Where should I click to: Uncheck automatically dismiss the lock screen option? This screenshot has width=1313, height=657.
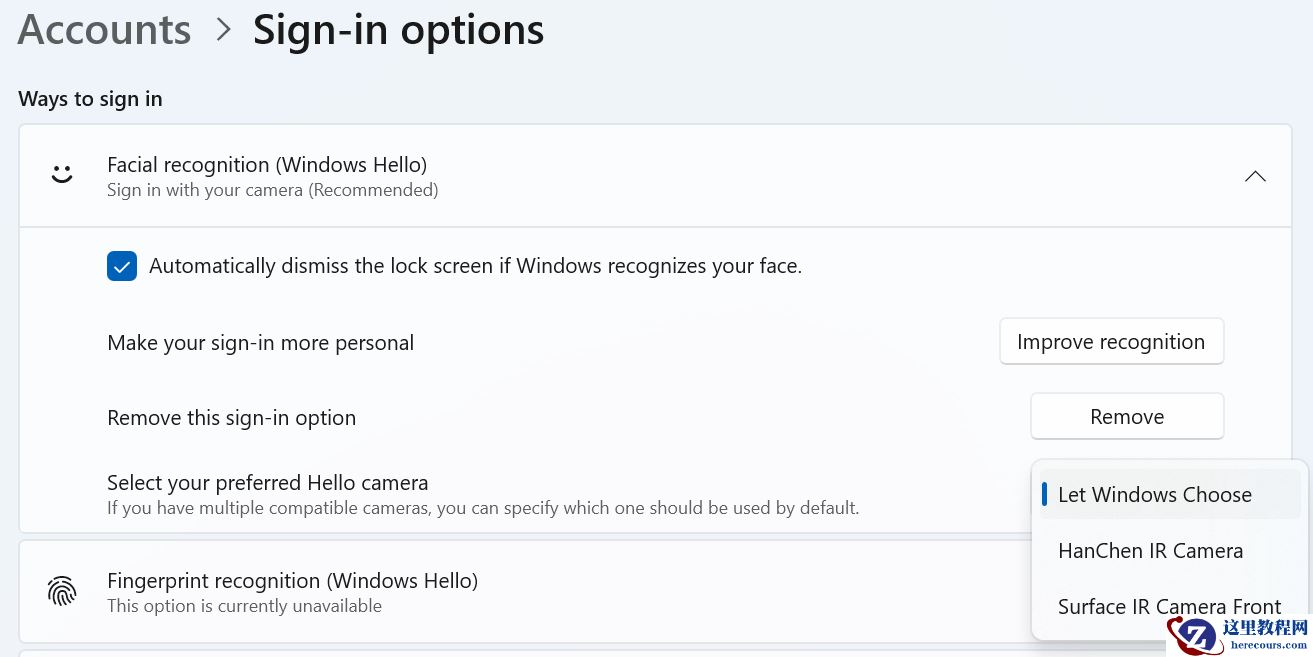(x=122, y=266)
